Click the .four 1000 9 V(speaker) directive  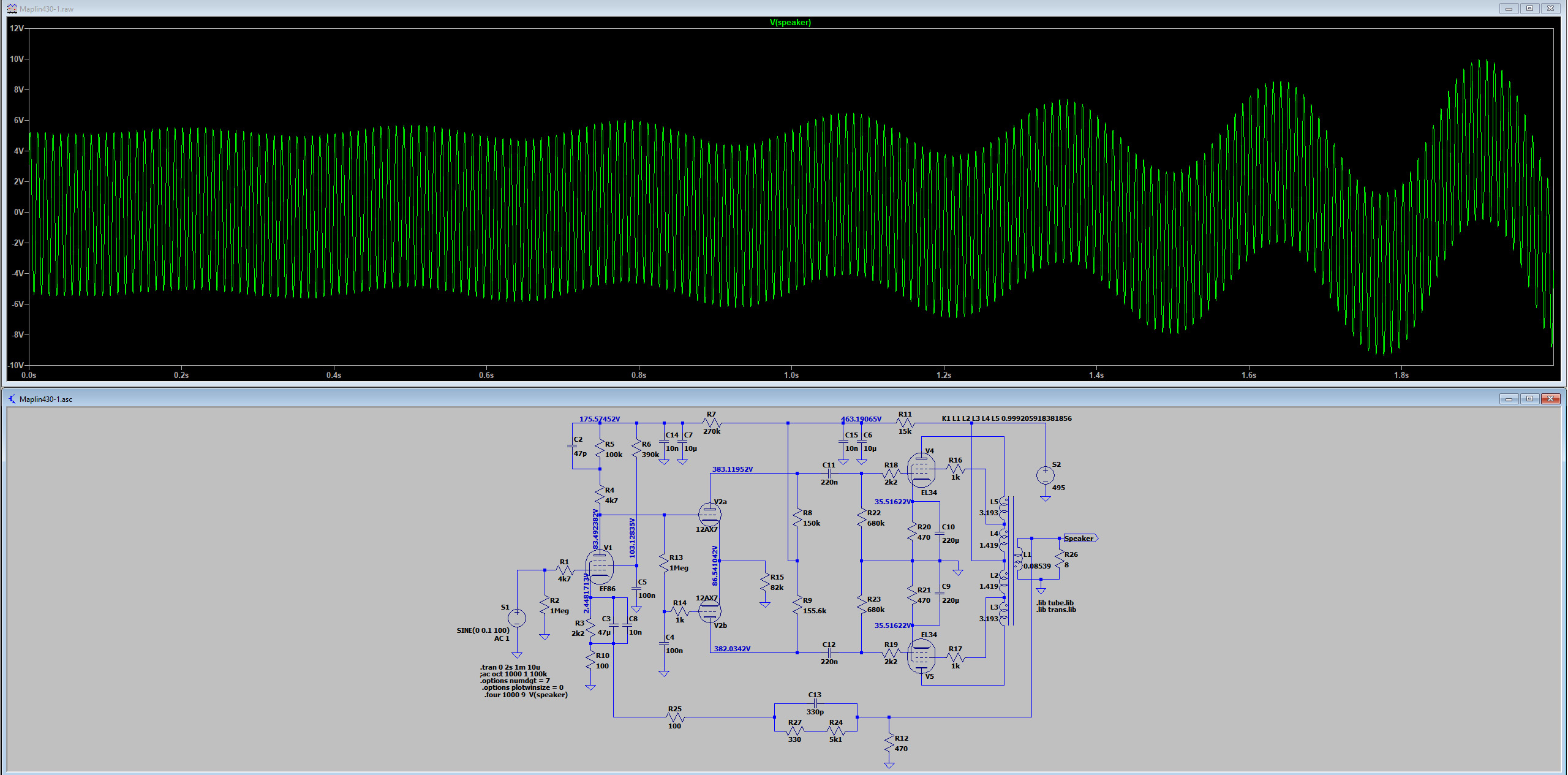[526, 695]
